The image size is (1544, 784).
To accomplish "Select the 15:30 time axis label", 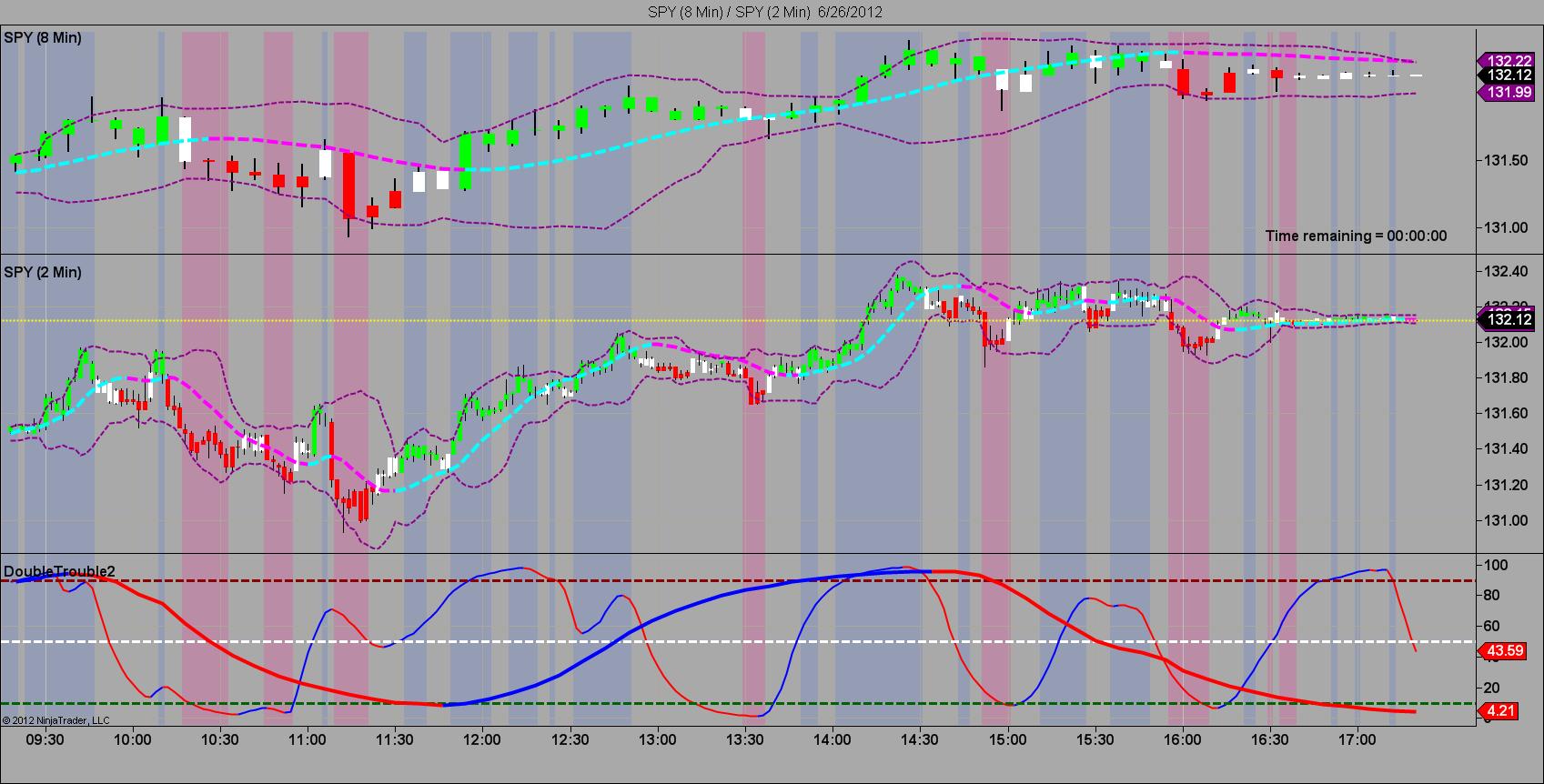I will (1095, 739).
